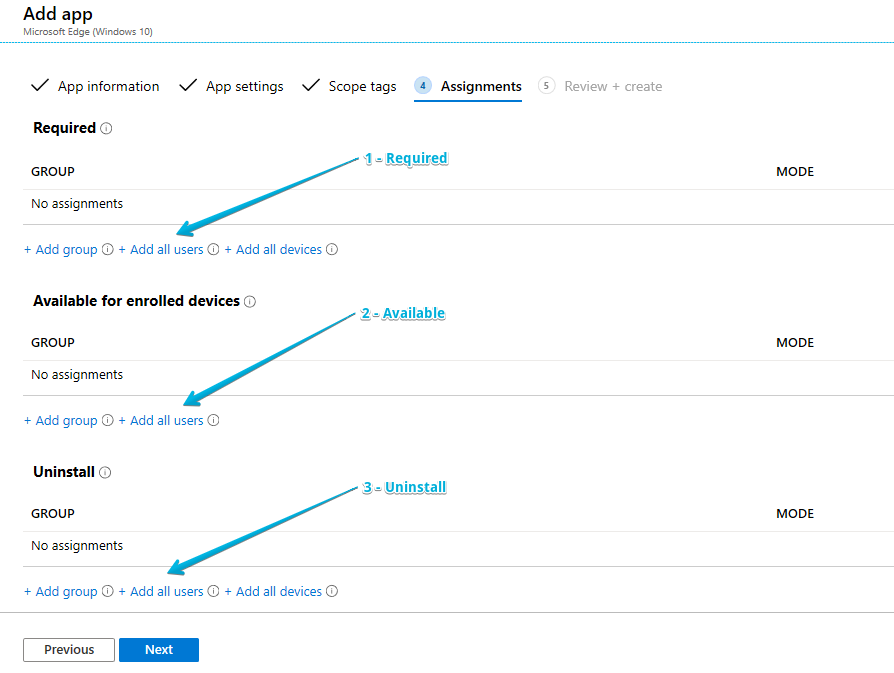The width and height of the screenshot is (894, 673).
Task: Click info icon next to Required heading
Action: [106, 129]
